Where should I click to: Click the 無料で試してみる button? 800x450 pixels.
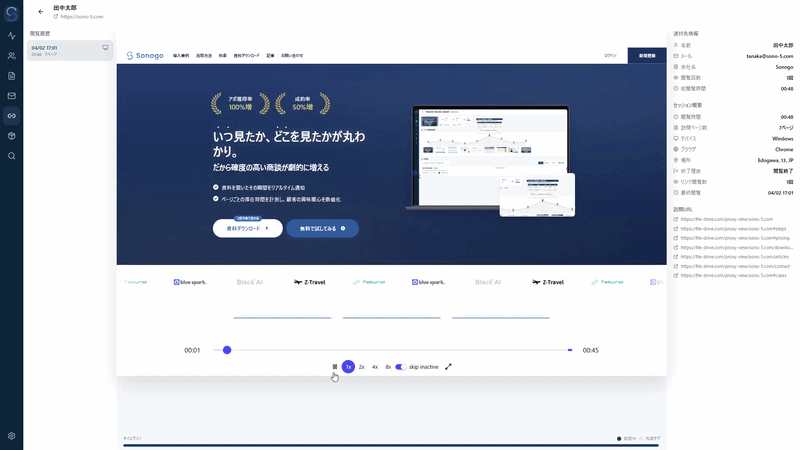click(x=322, y=229)
